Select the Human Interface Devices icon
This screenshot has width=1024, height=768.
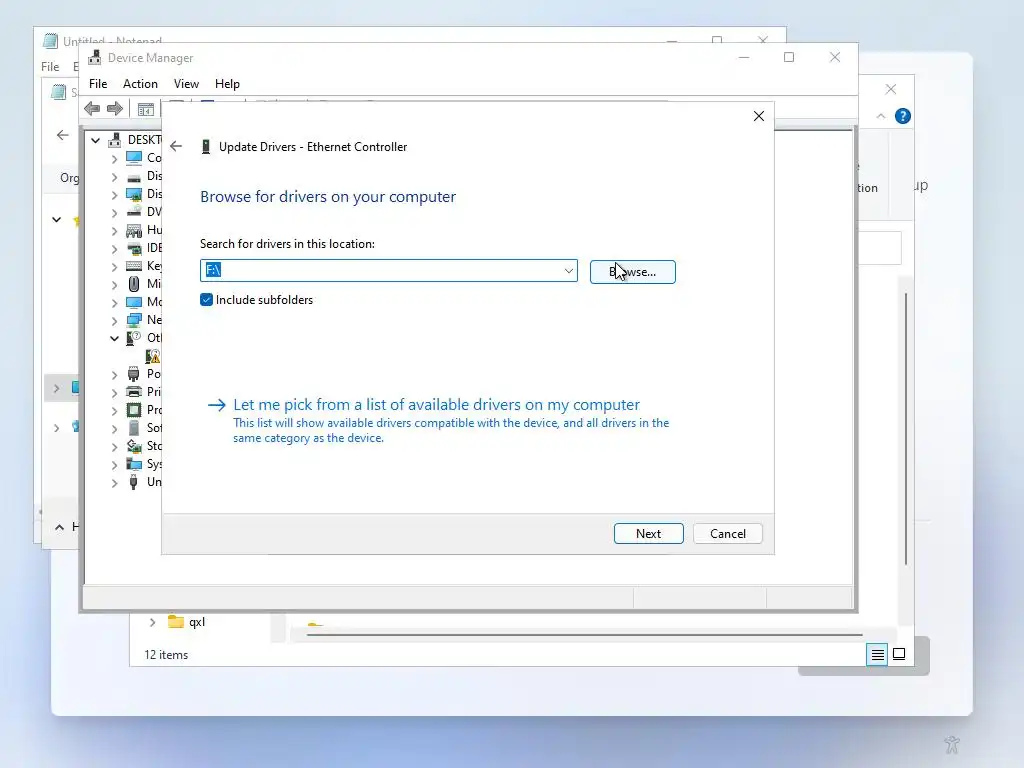(x=134, y=230)
